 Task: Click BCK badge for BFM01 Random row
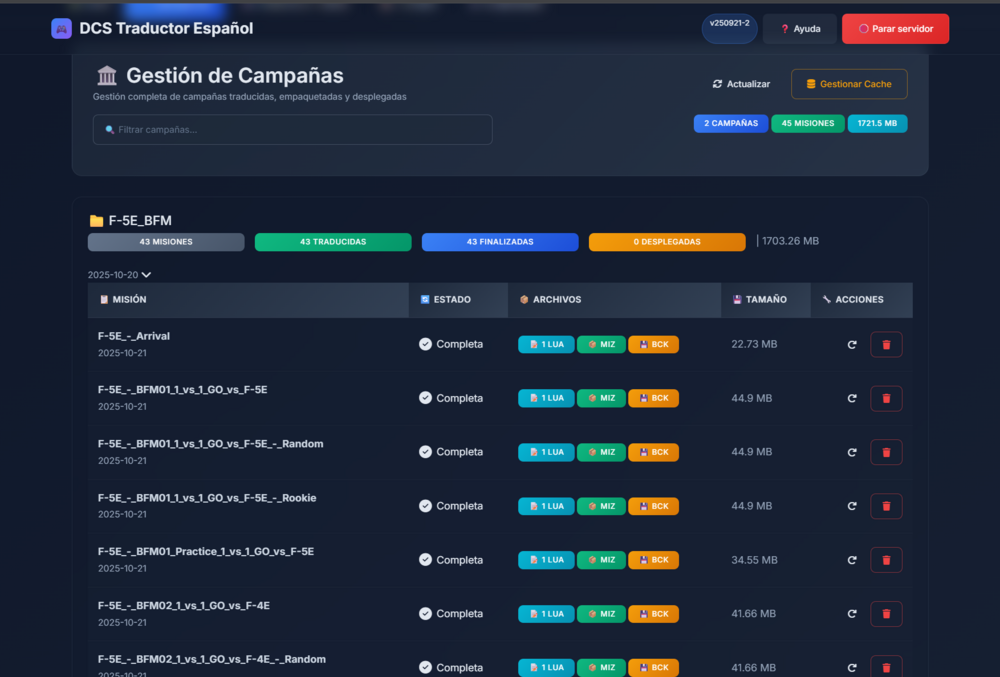pos(654,452)
